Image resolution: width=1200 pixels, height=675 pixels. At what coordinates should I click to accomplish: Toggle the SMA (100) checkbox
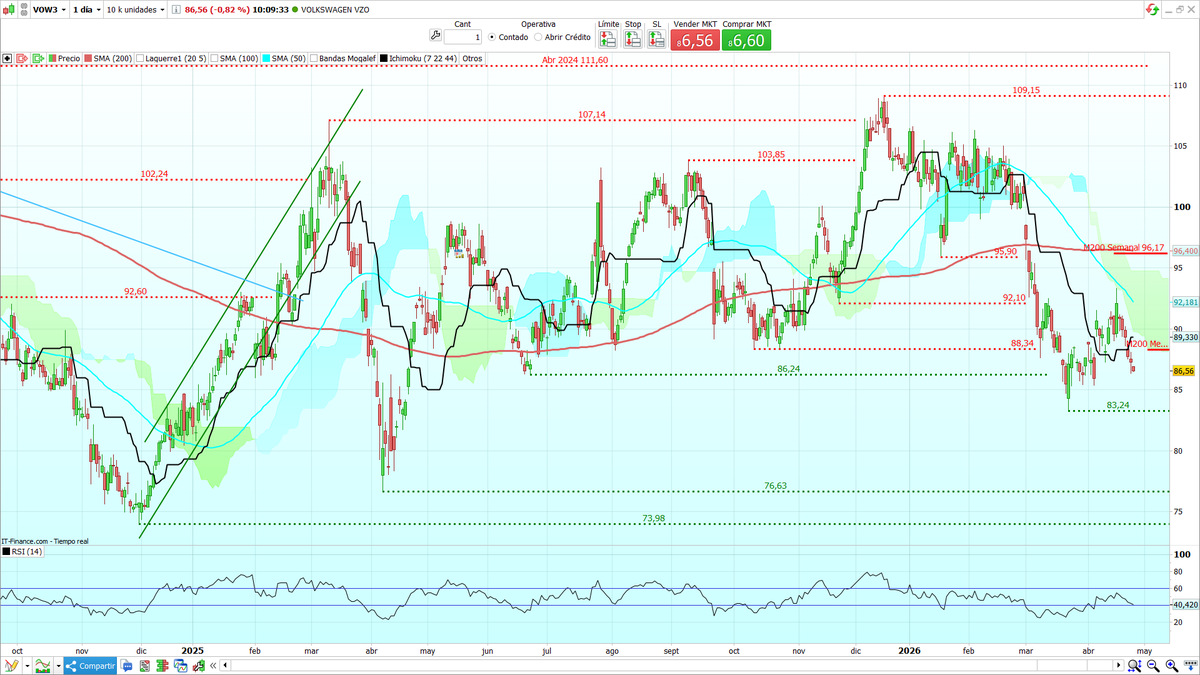click(214, 59)
